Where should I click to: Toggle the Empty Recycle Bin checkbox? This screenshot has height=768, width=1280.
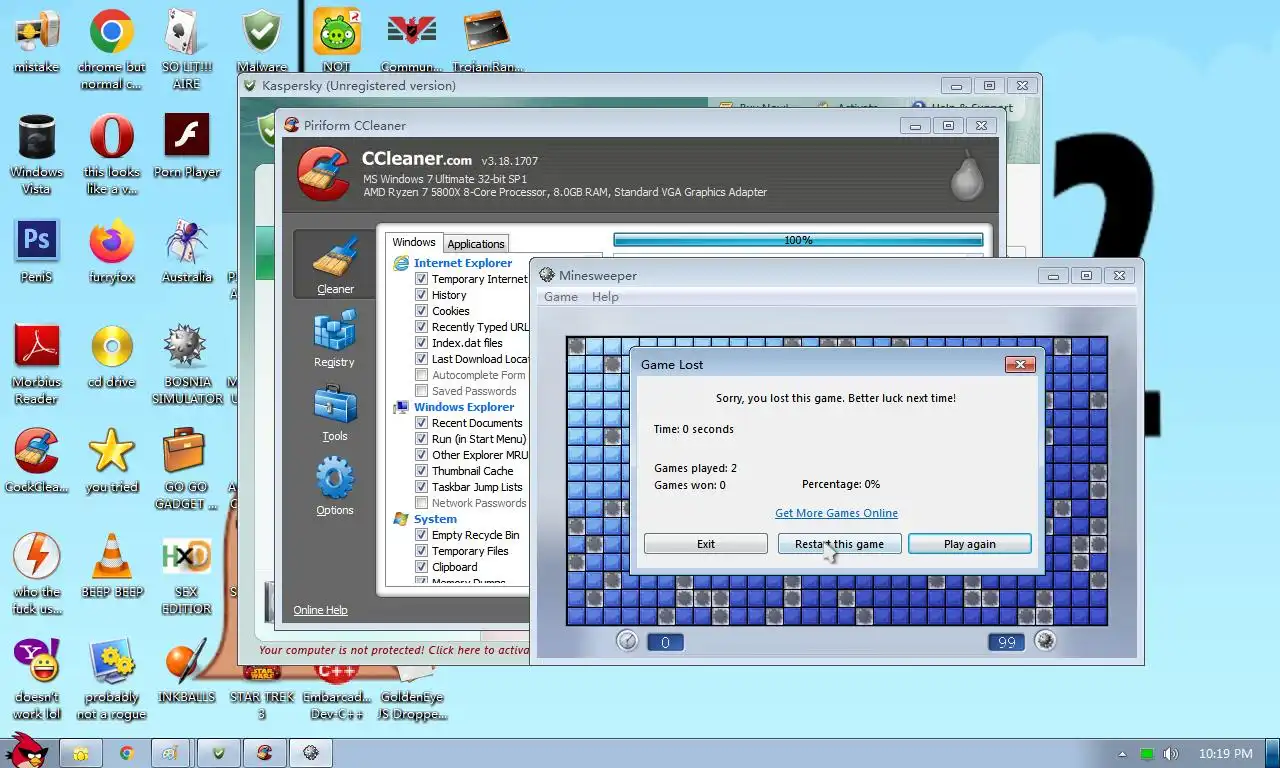pyautogui.click(x=422, y=535)
